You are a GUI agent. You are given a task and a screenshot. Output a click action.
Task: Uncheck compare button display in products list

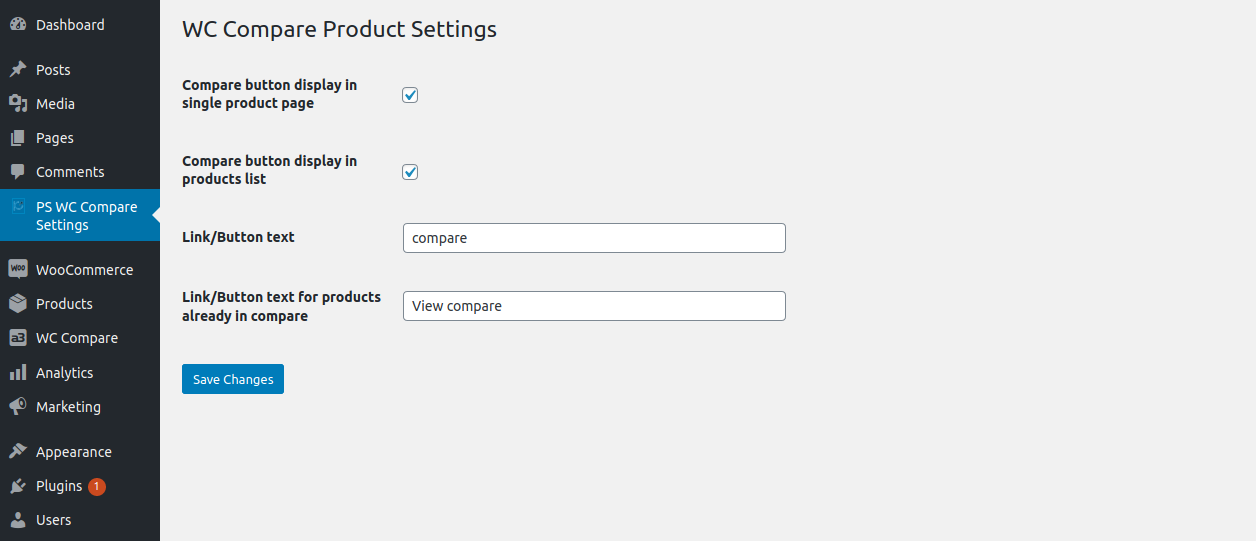click(x=410, y=172)
